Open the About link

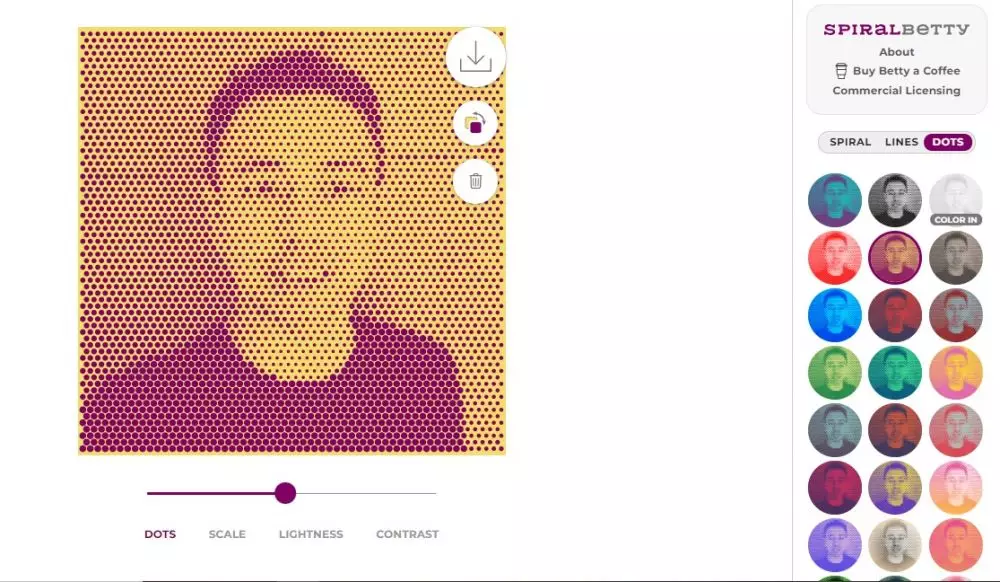[896, 52]
